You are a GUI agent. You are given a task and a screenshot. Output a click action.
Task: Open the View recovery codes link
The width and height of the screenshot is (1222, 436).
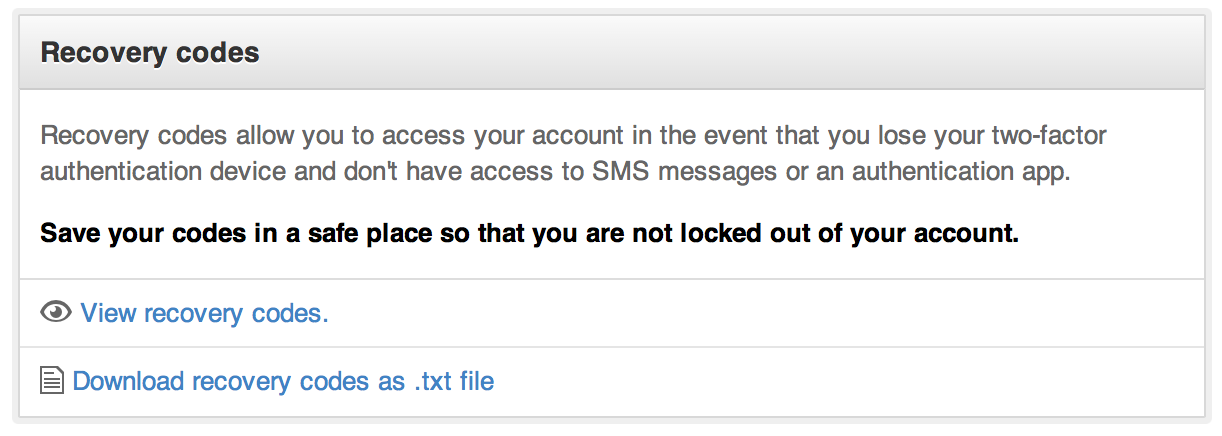(x=204, y=313)
